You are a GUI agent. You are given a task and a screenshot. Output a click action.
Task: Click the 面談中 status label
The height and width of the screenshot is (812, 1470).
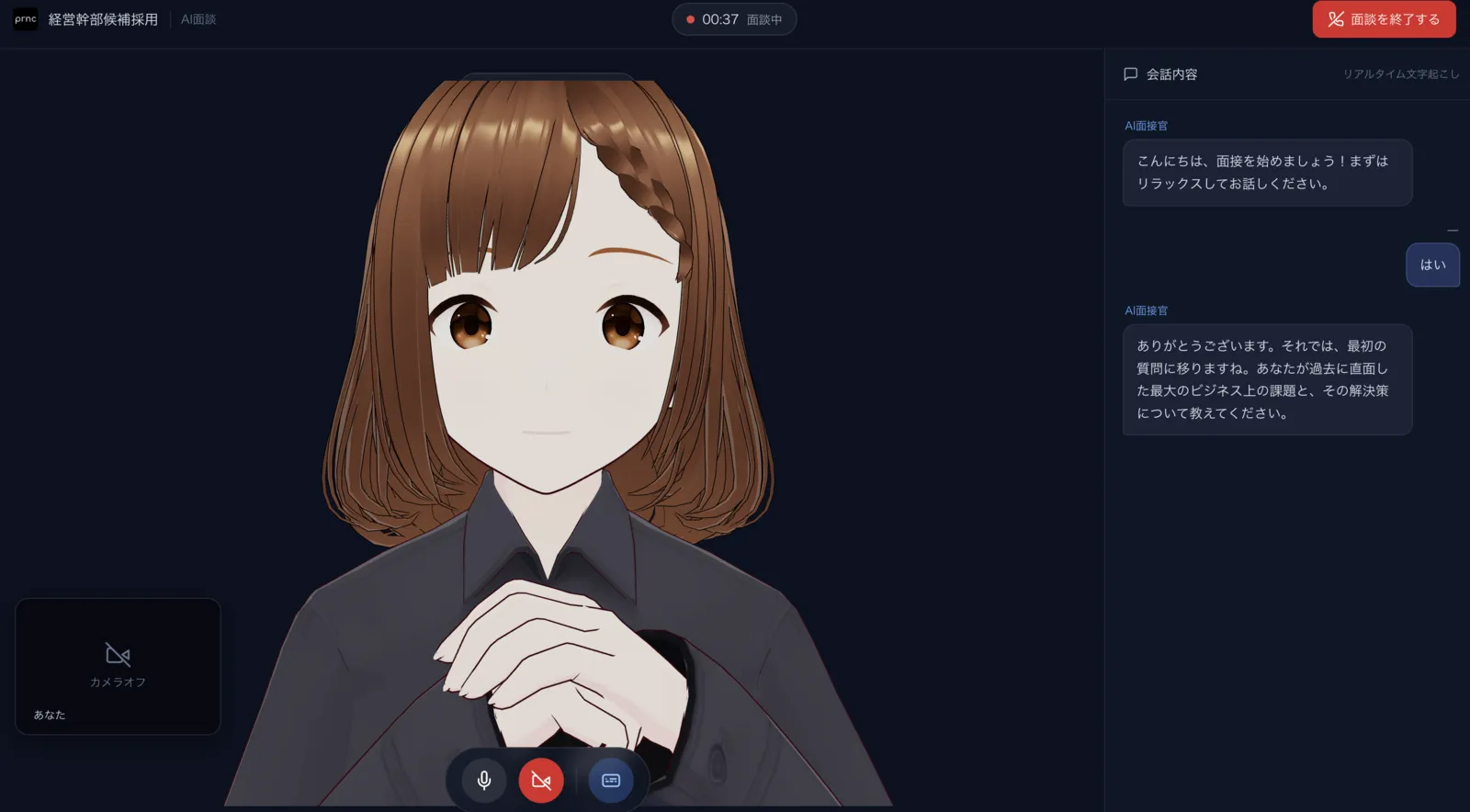(764, 19)
